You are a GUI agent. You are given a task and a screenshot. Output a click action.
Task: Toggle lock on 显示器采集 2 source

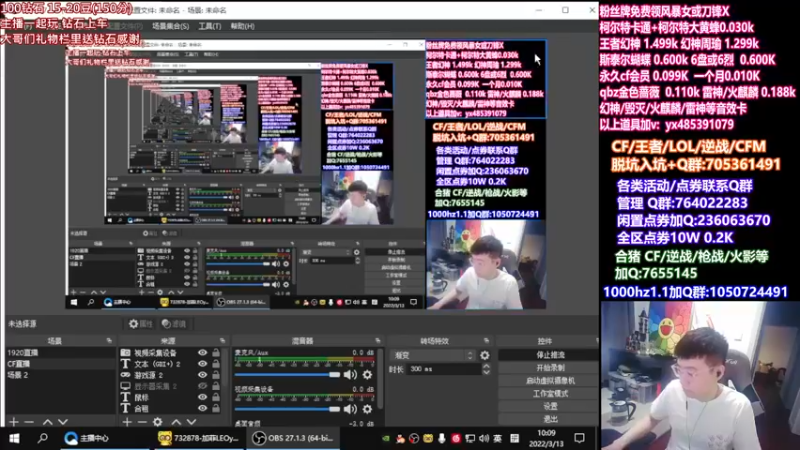(216, 386)
